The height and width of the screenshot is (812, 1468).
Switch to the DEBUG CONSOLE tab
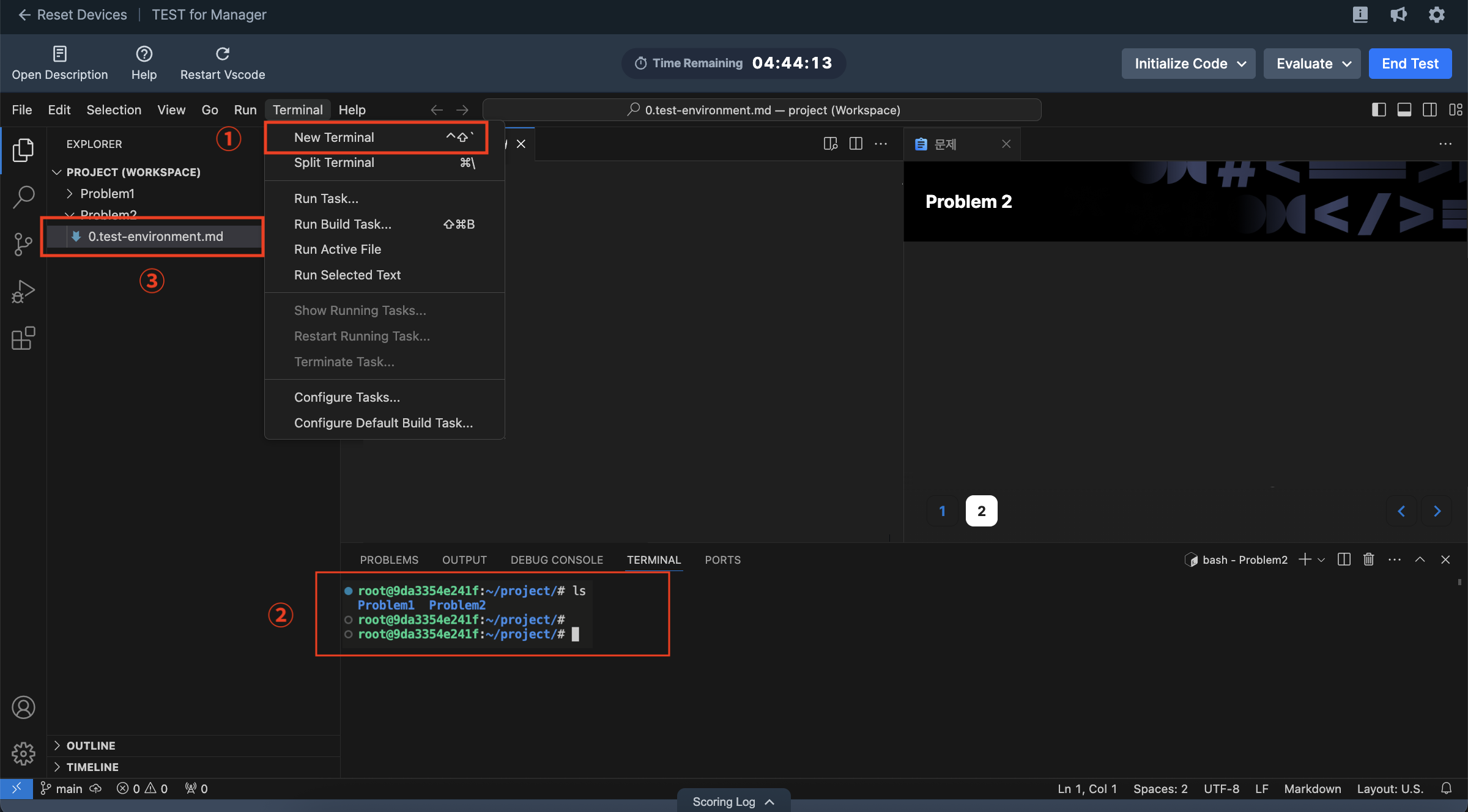[x=557, y=559]
